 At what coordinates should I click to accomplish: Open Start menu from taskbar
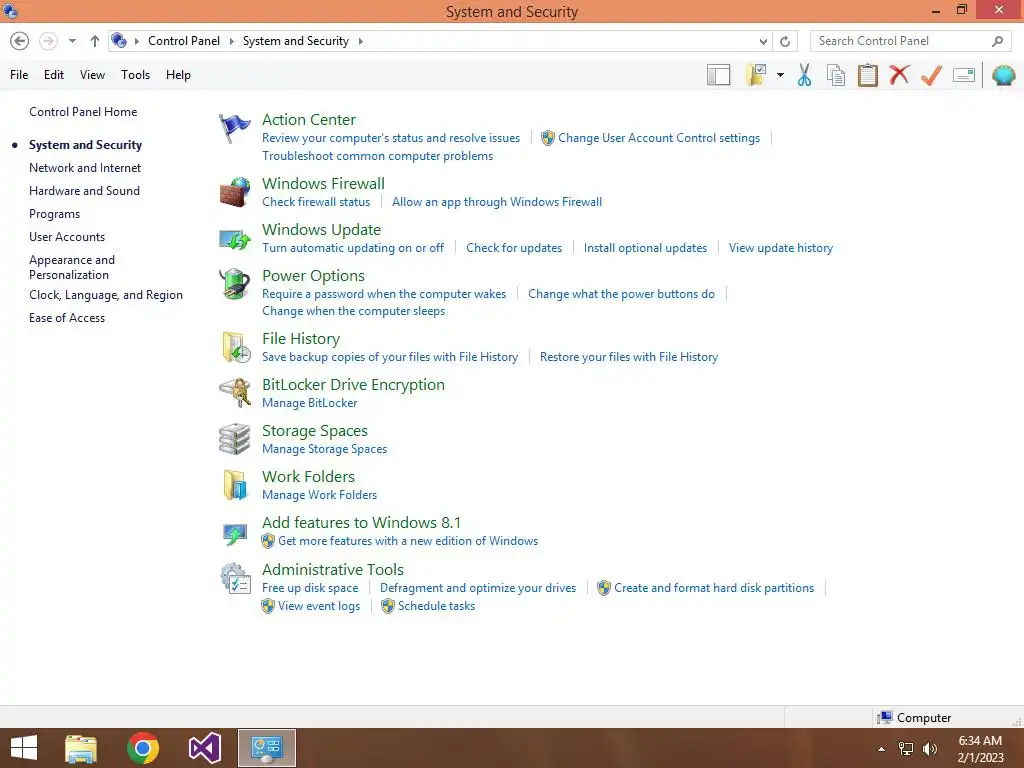(x=24, y=748)
